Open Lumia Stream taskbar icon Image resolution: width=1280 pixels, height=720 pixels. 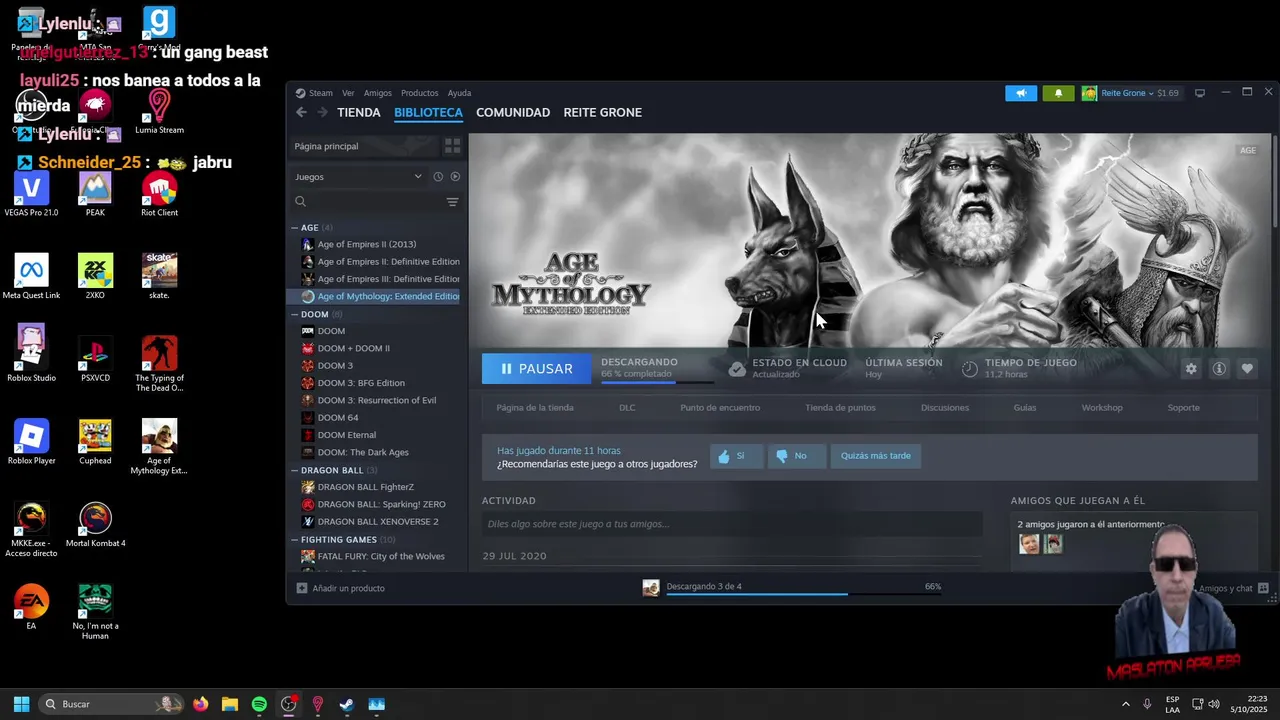click(318, 704)
